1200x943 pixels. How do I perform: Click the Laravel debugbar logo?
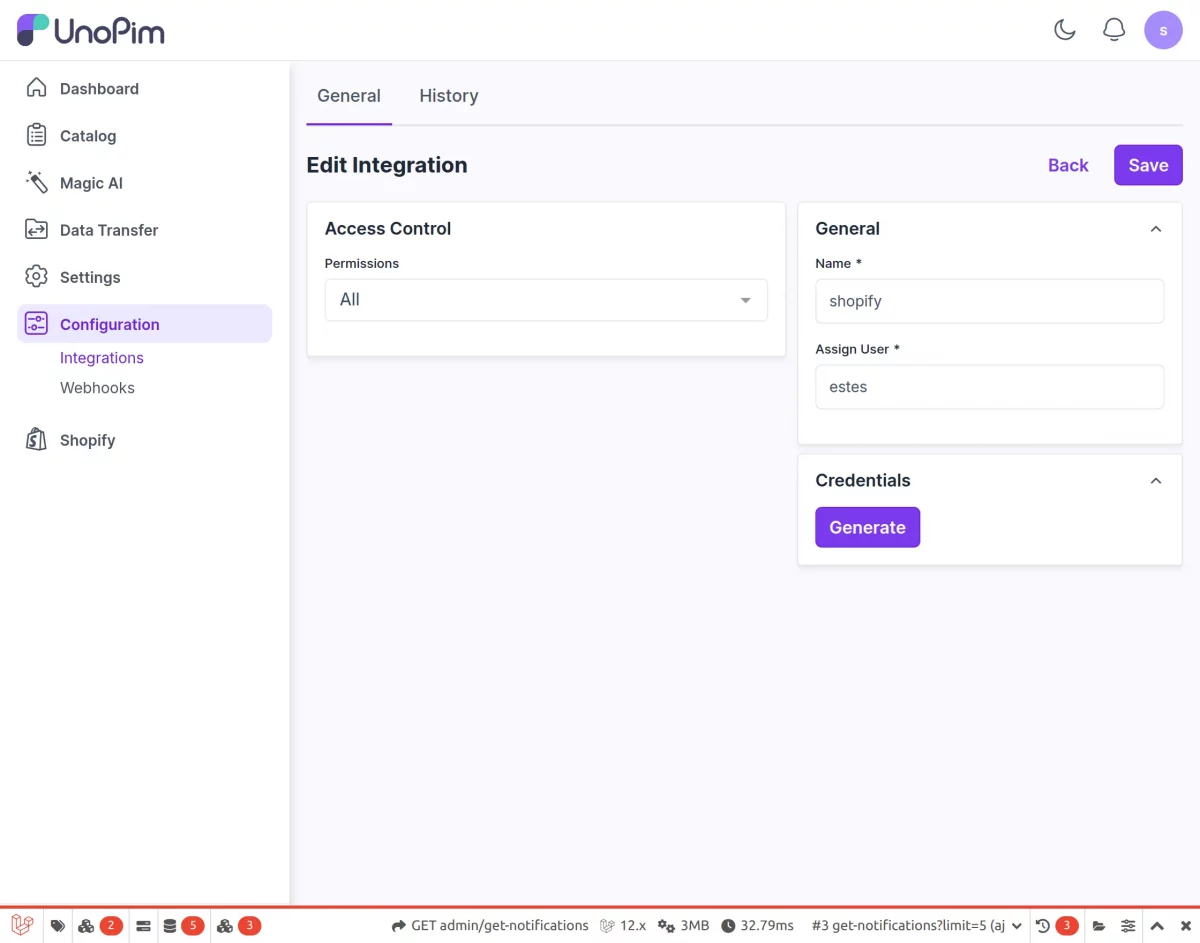coord(22,926)
